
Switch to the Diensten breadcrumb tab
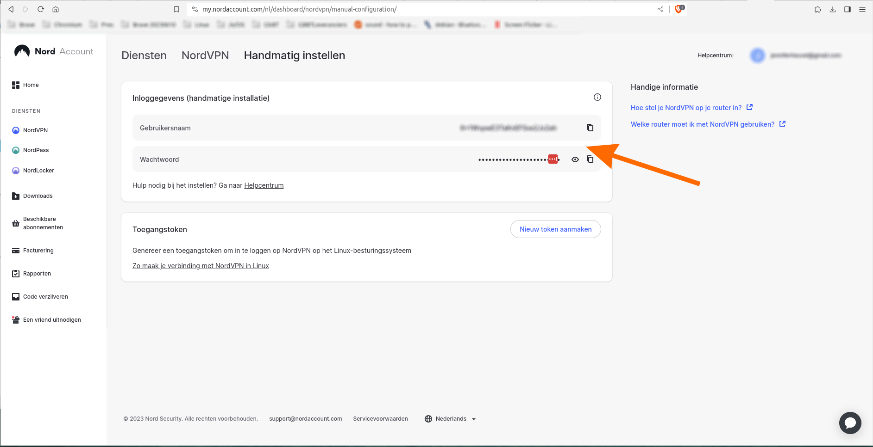click(x=143, y=55)
